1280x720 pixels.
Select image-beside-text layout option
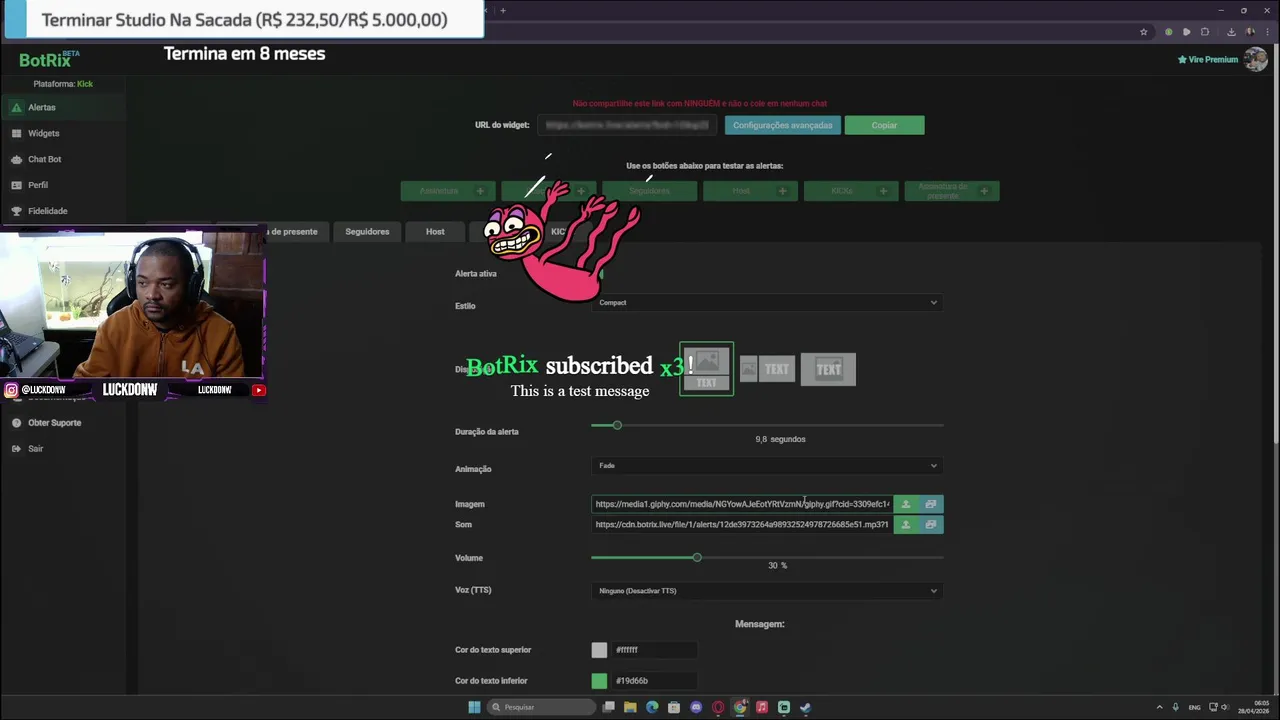pyautogui.click(x=767, y=369)
